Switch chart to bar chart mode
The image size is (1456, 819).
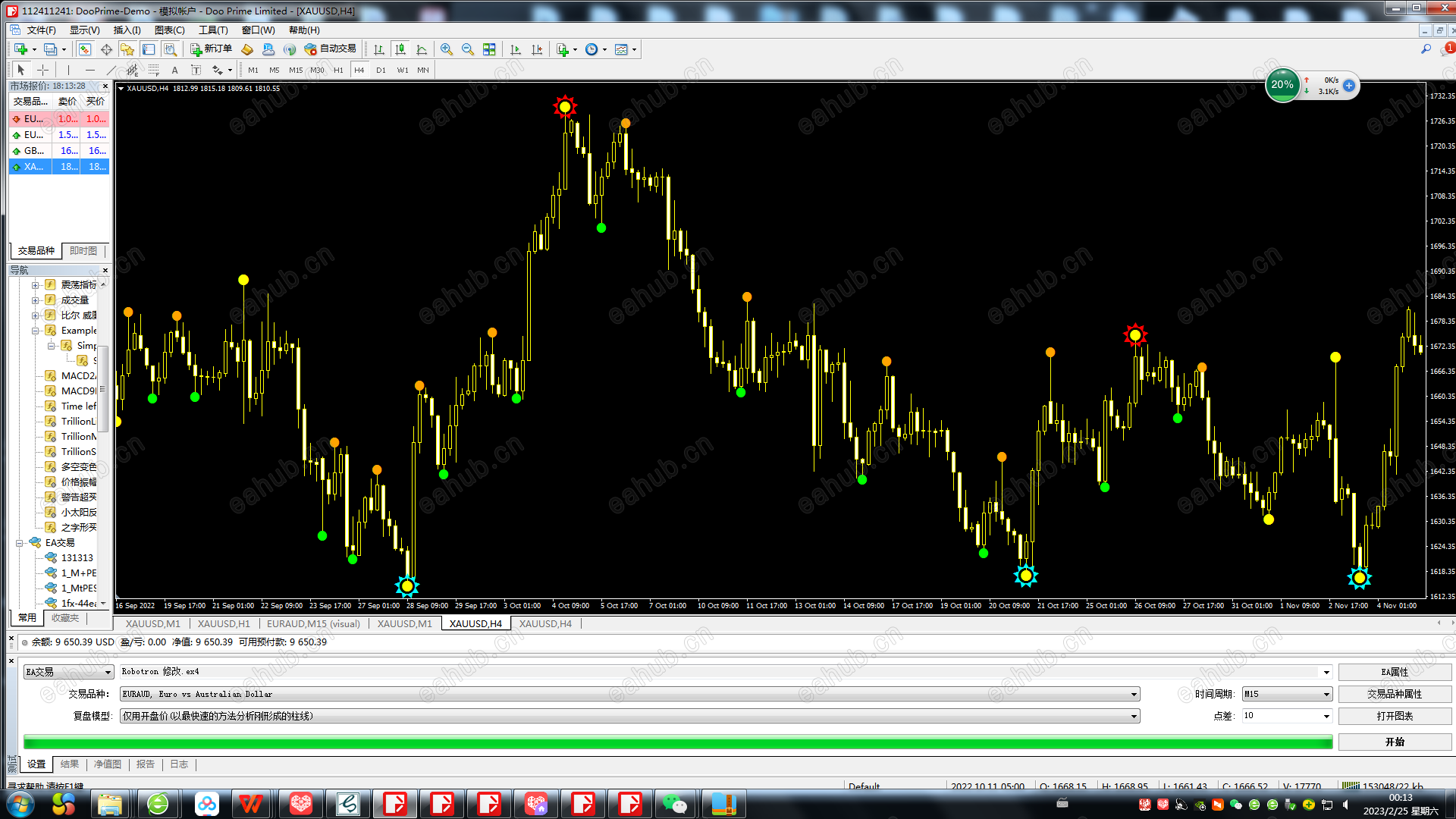tap(379, 49)
